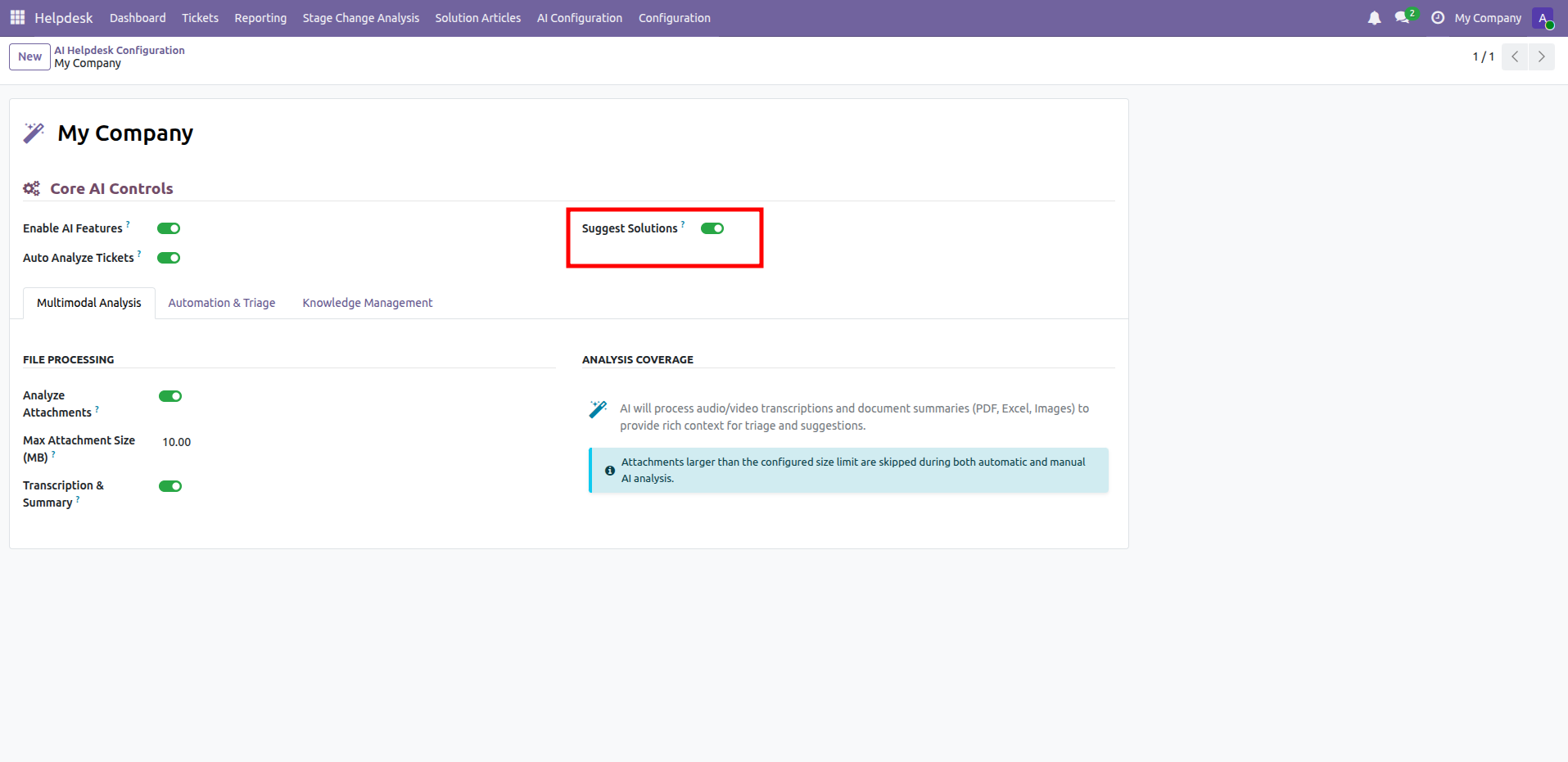Open the activities clock icon
Screen dimensions: 1568x762
[1438, 18]
